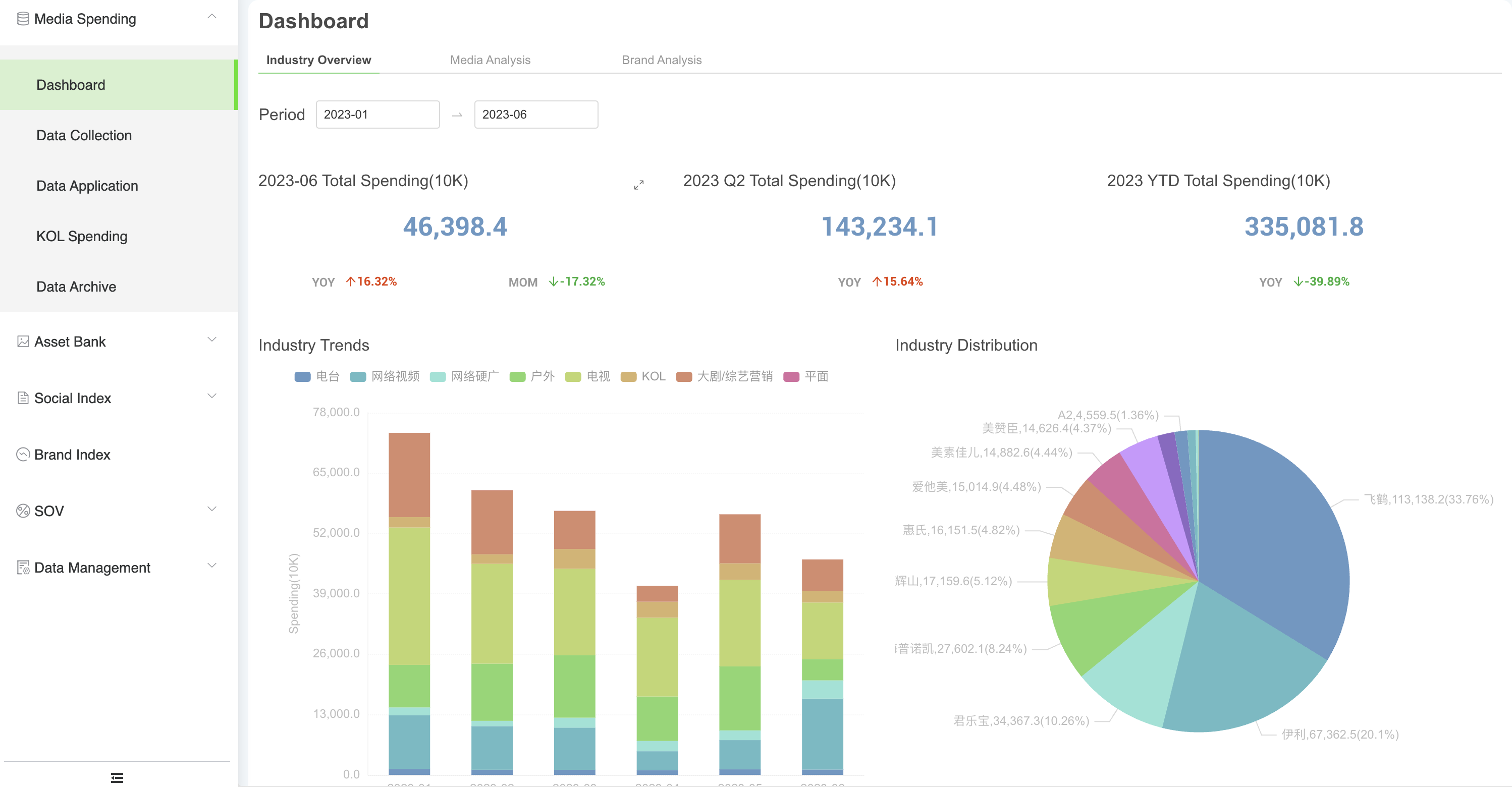The image size is (1512, 787).
Task: Expand the SOV menu chevron
Action: tap(212, 509)
